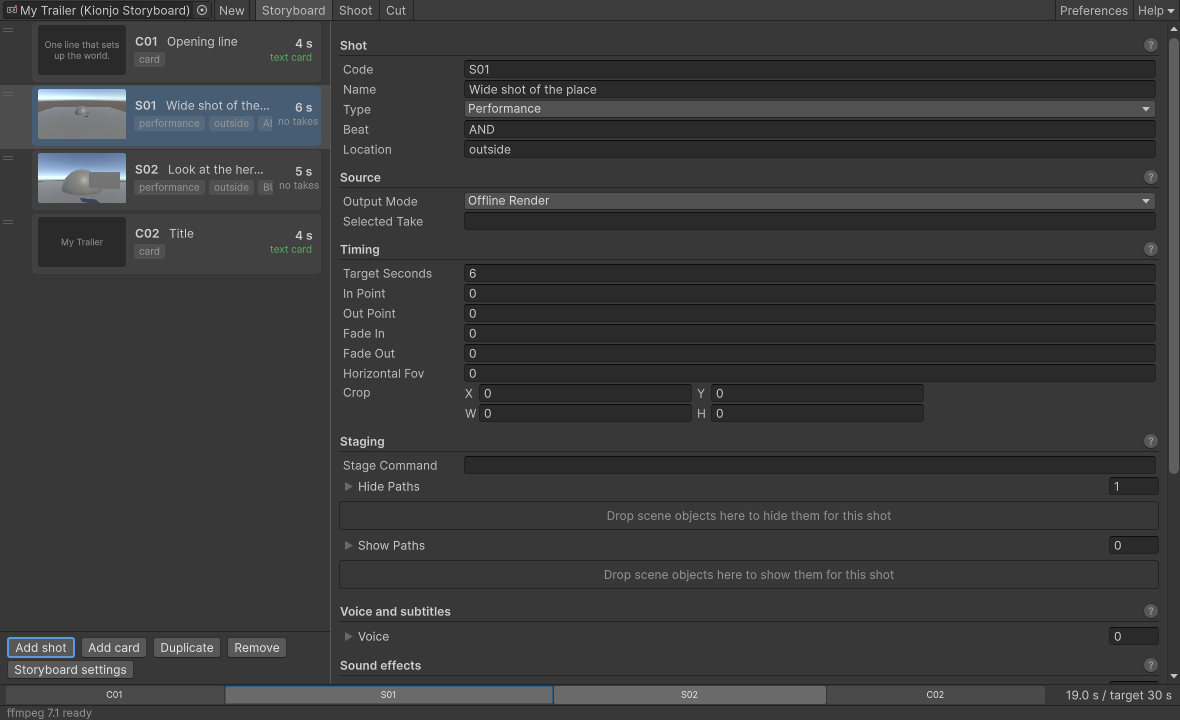
Task: Grab the drag handle beside C02 row
Action: (8, 222)
